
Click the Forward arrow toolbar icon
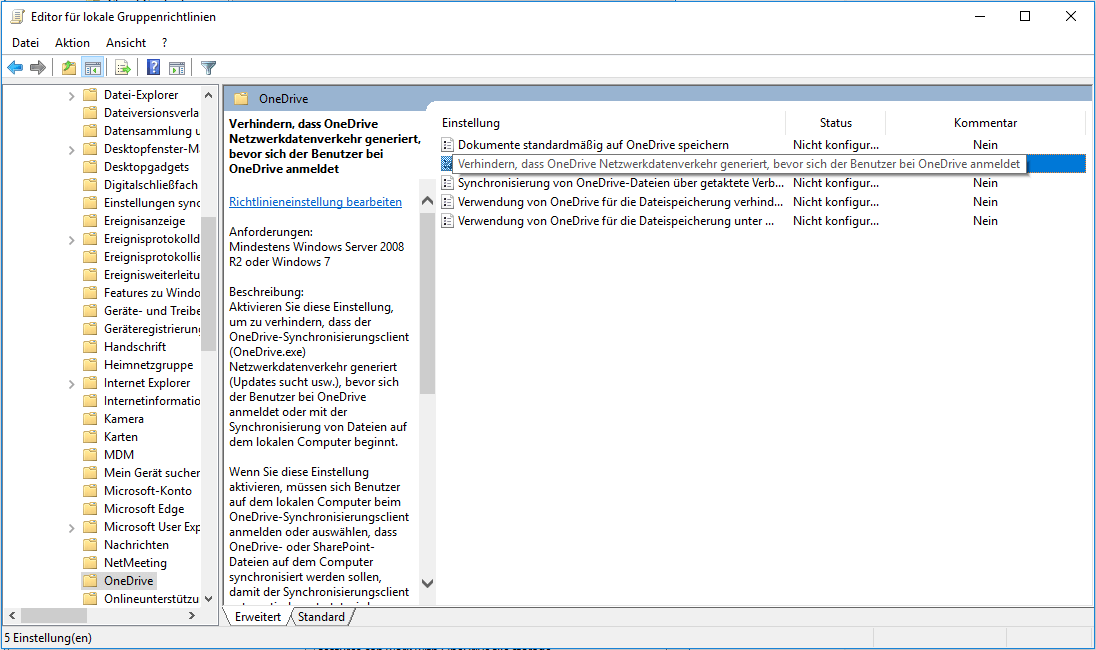coord(38,68)
